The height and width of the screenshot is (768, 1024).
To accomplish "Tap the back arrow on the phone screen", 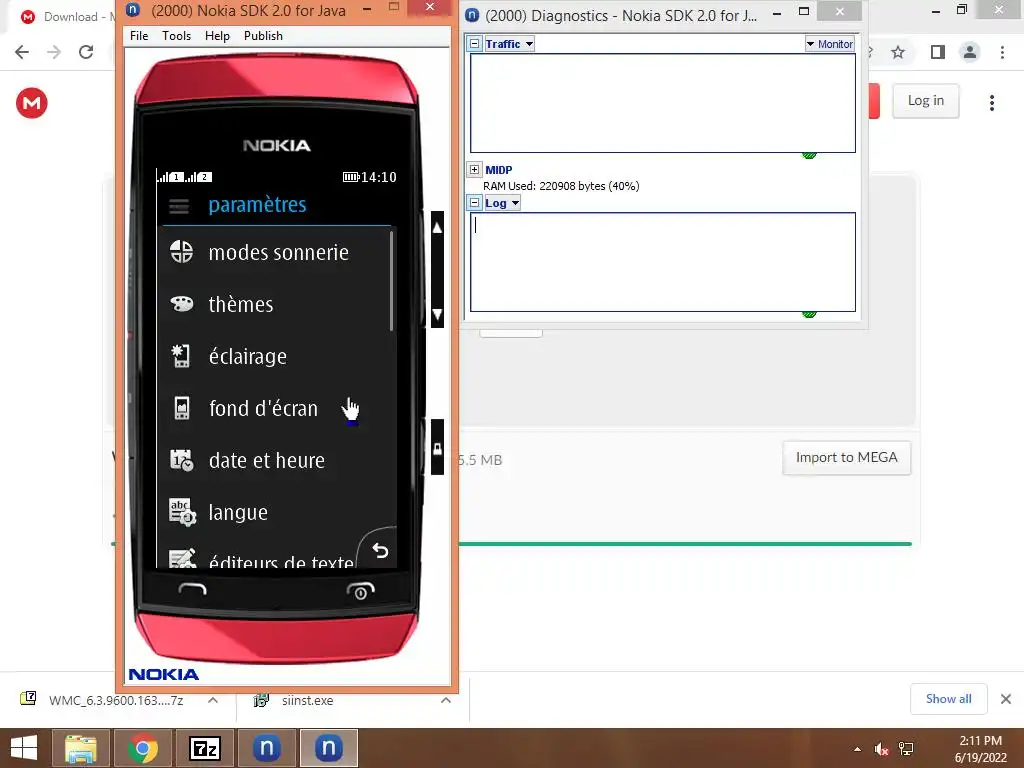I will [x=380, y=551].
